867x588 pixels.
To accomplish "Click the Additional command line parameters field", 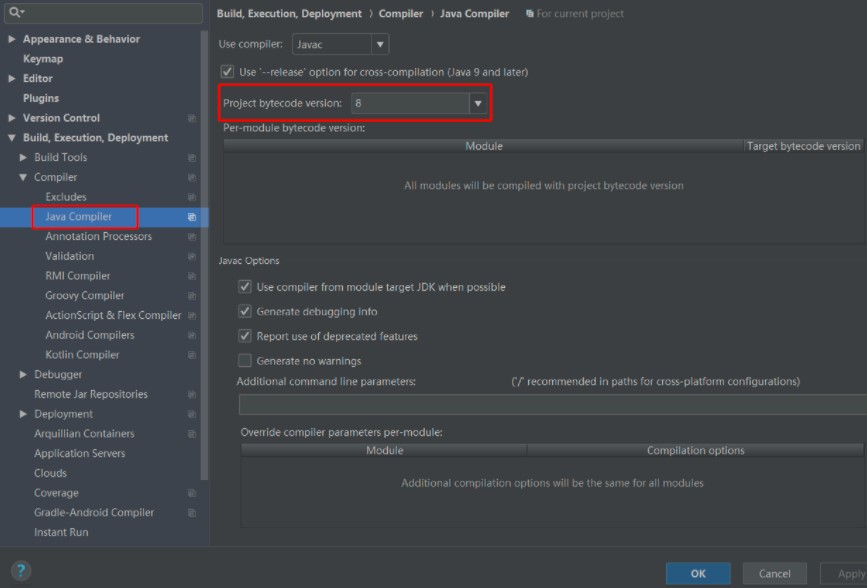I will (x=550, y=405).
